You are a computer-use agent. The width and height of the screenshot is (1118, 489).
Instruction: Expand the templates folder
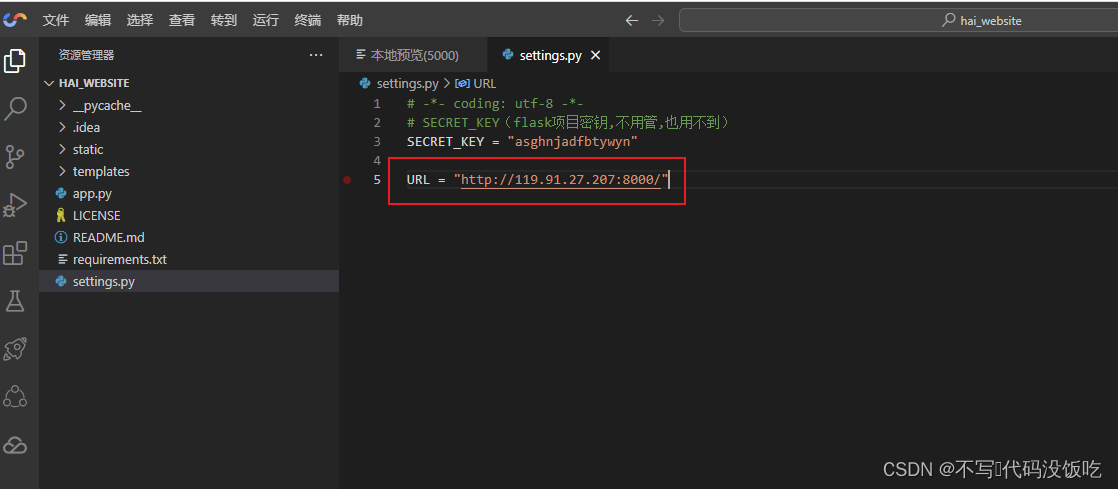pyautogui.click(x=189, y=172)
